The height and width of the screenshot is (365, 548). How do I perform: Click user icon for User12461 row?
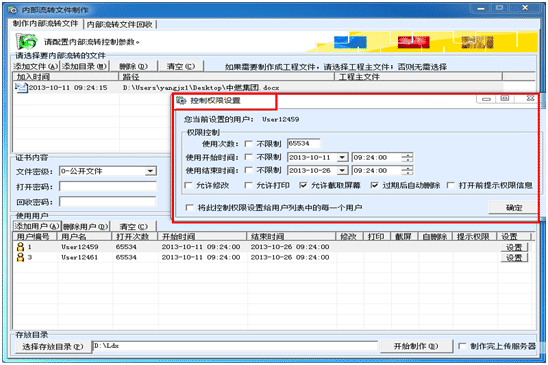pyautogui.click(x=20, y=257)
